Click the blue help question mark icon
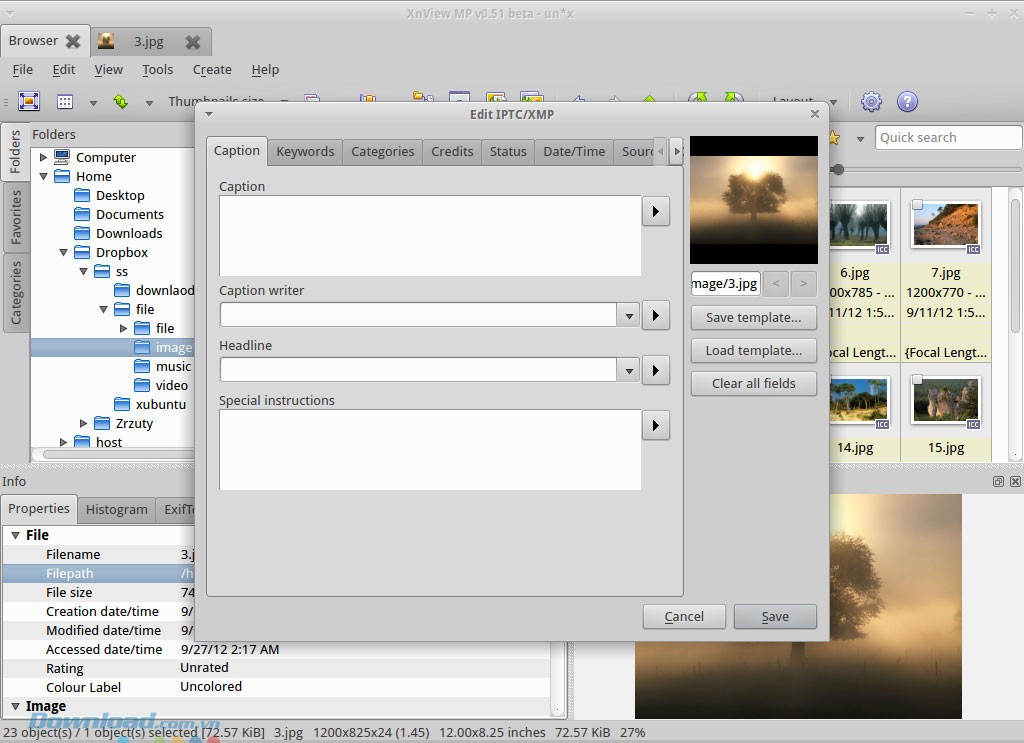This screenshot has width=1024, height=743. coord(907,101)
